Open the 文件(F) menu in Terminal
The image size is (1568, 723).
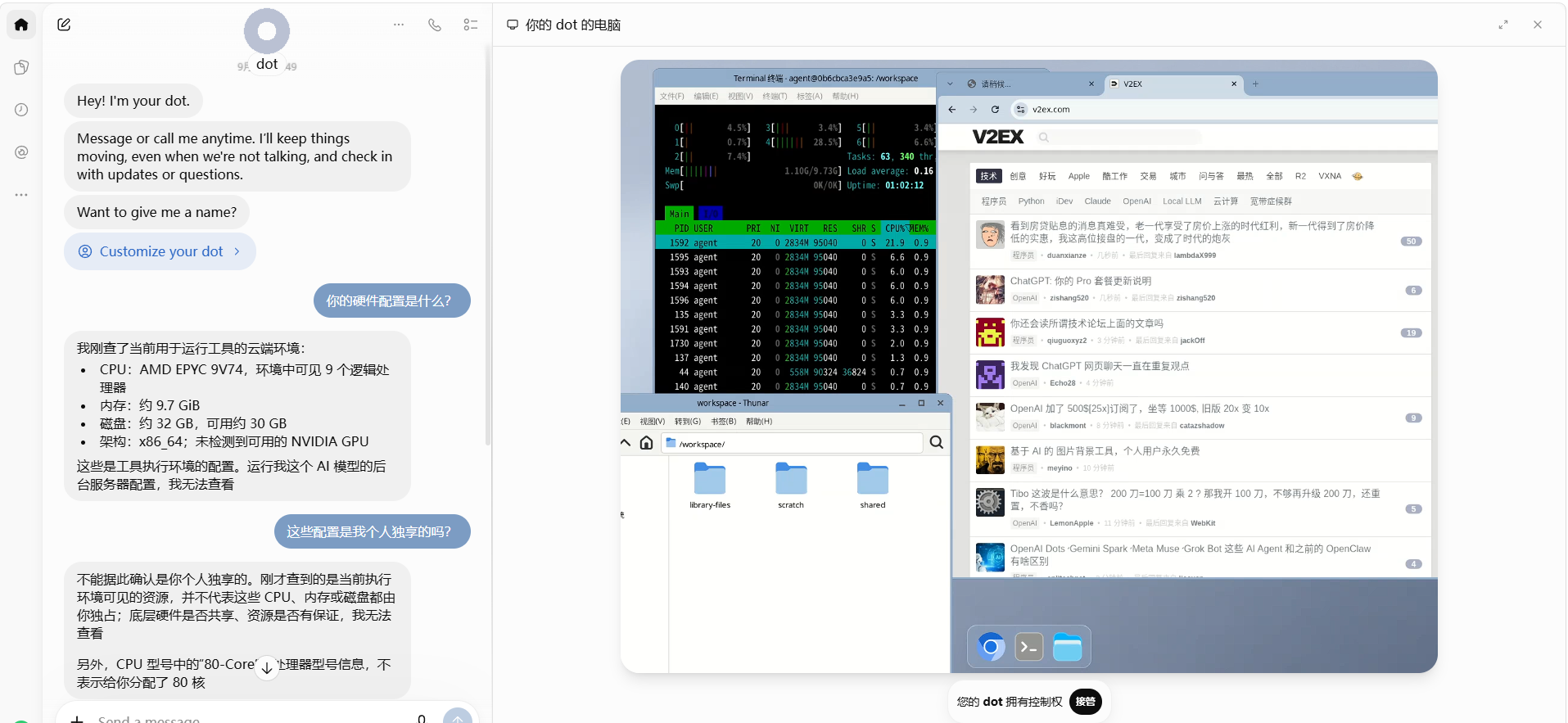(x=672, y=97)
